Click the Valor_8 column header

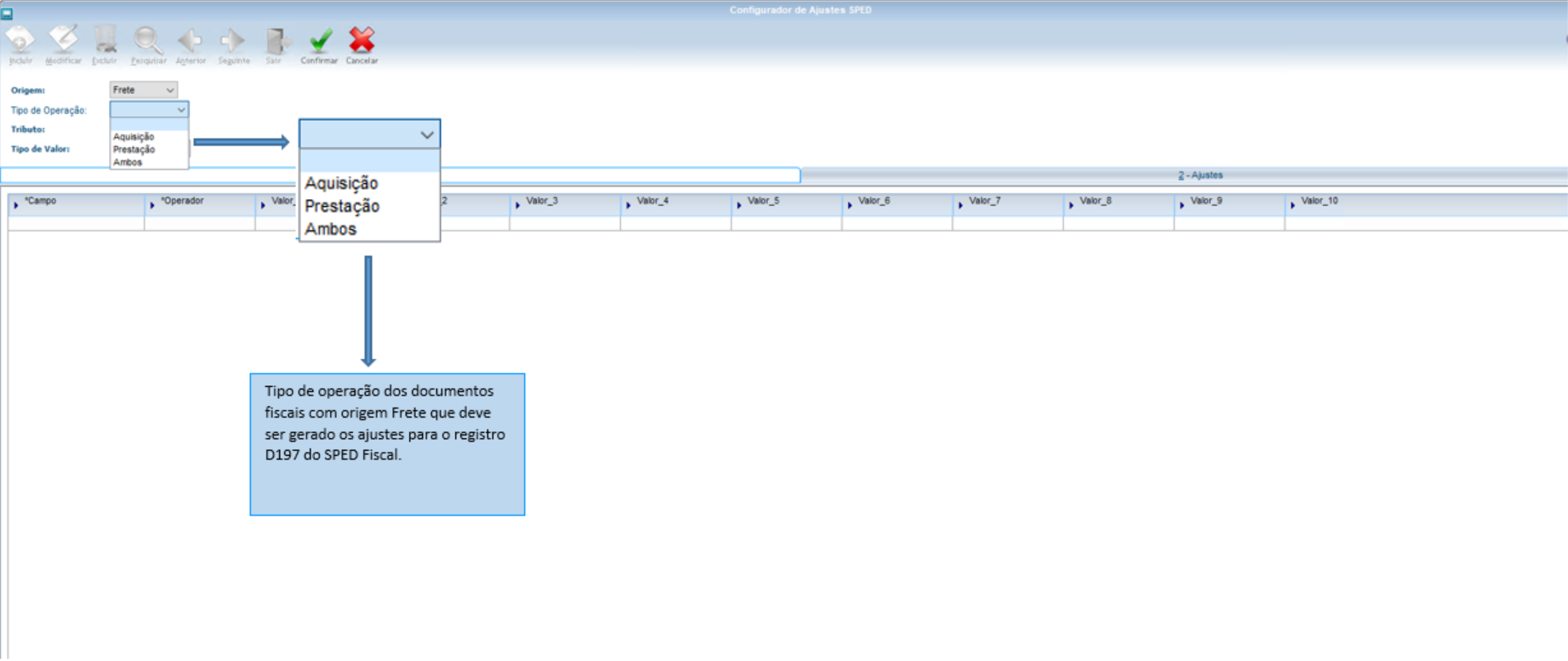click(x=1119, y=204)
